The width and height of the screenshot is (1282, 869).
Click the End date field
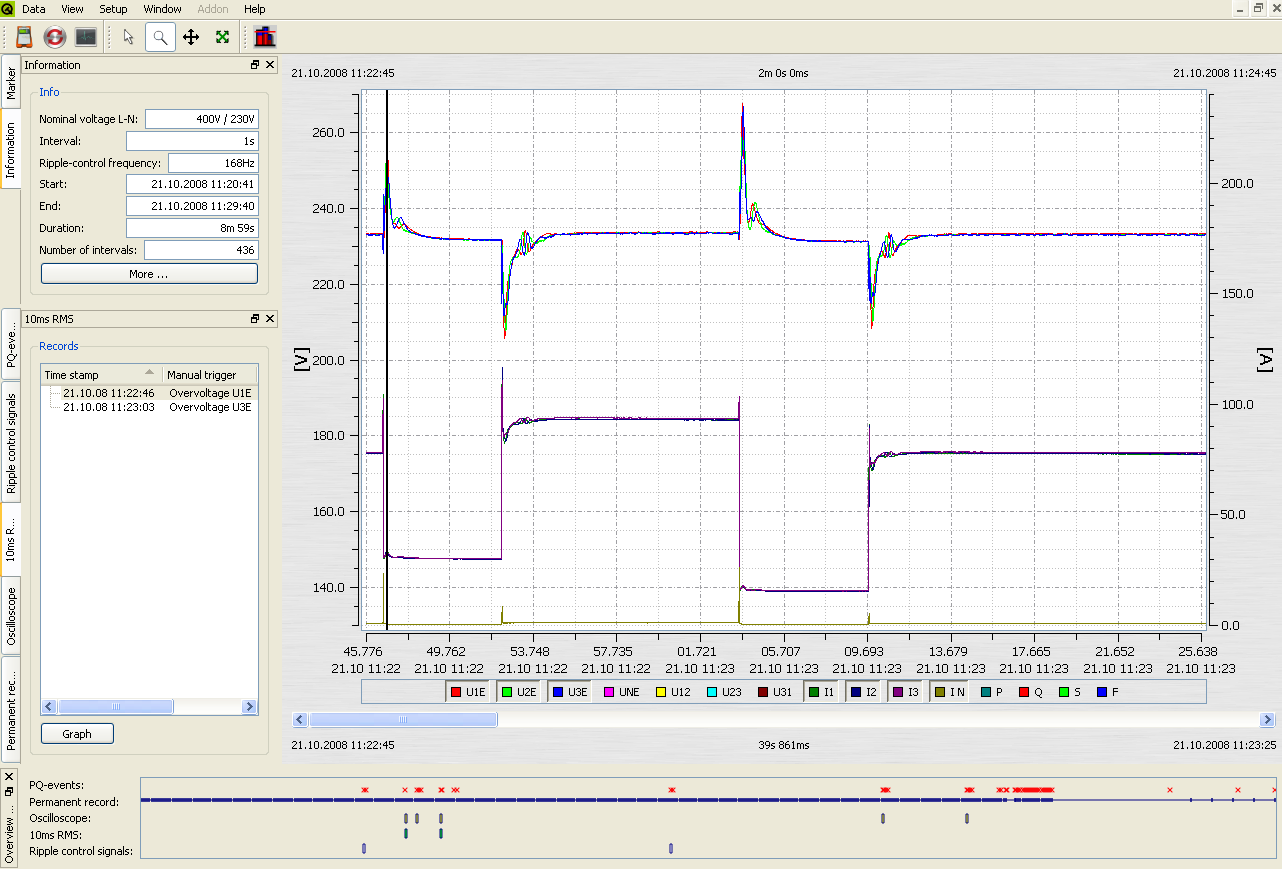[x=192, y=206]
